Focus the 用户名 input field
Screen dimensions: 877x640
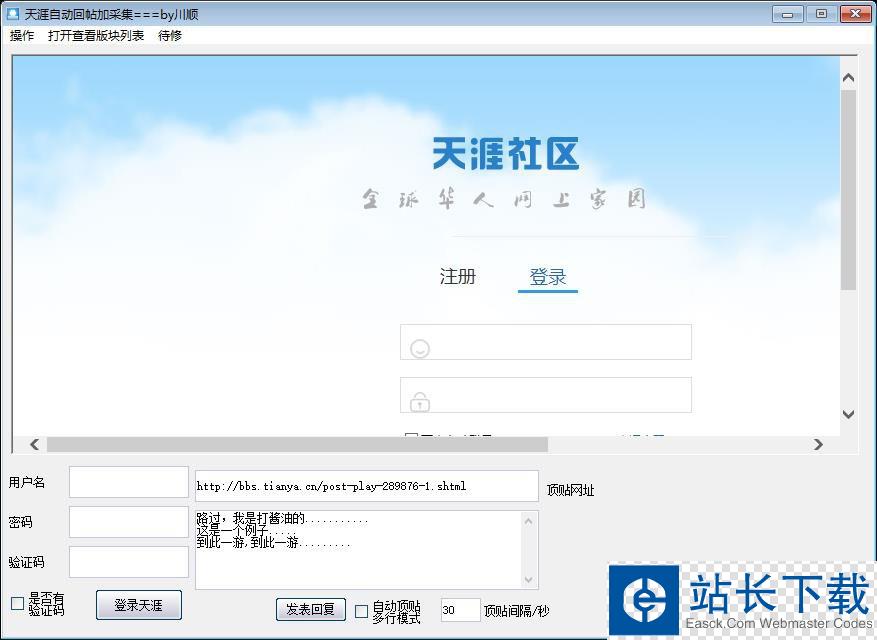(x=129, y=482)
